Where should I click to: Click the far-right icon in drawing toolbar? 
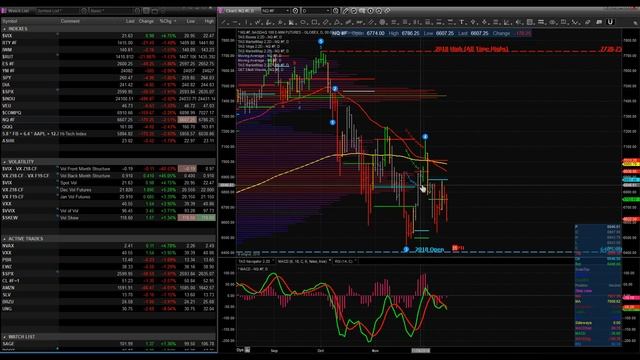[x=636, y=22]
